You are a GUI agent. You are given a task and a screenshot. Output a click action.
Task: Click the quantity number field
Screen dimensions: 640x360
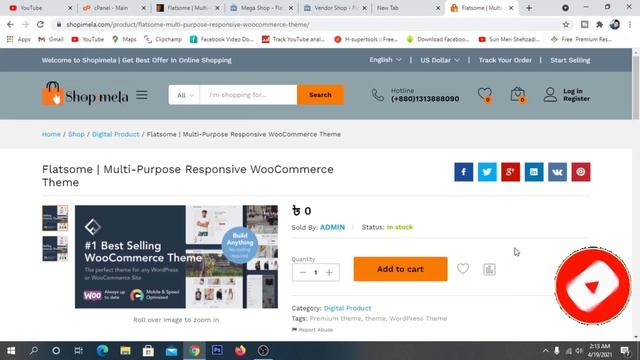tap(316, 272)
